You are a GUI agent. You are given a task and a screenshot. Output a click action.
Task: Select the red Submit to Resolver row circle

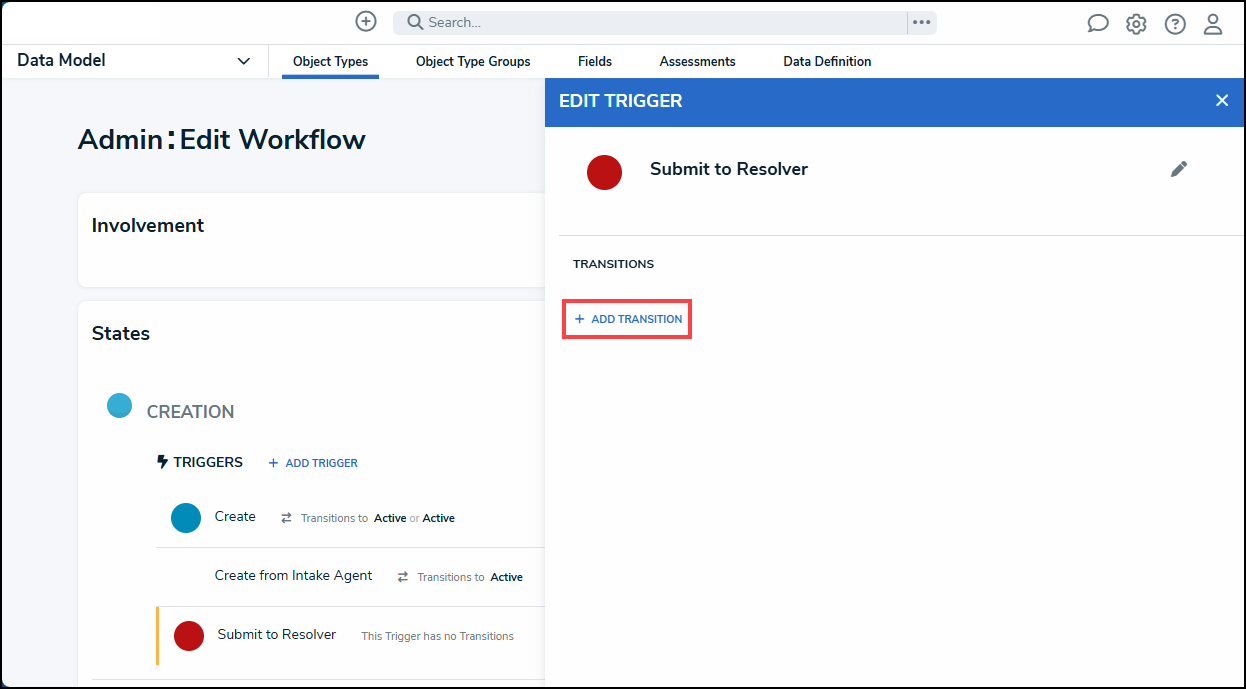point(189,636)
